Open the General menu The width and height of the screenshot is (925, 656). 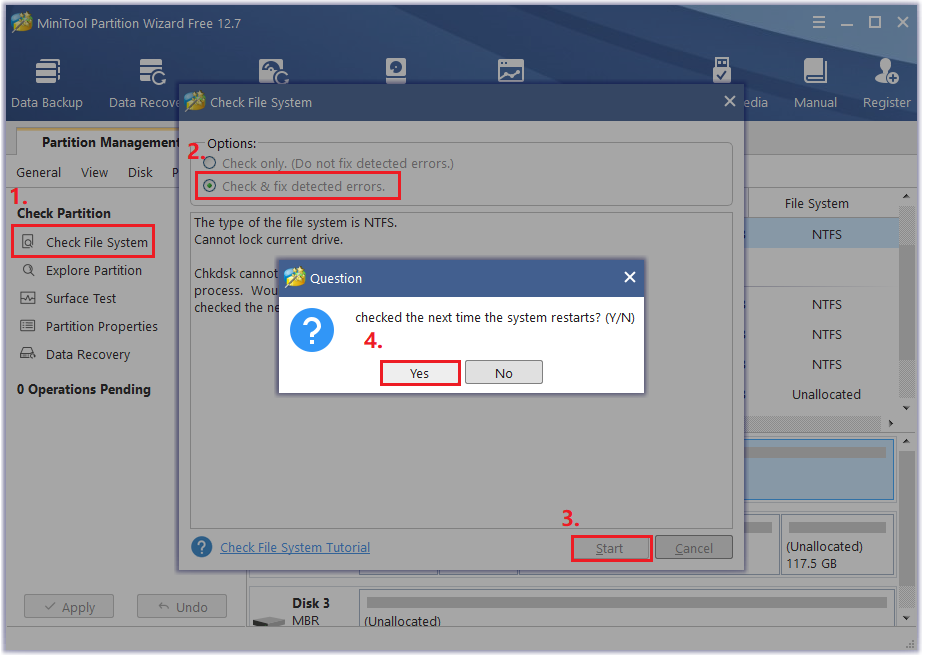pyautogui.click(x=38, y=172)
